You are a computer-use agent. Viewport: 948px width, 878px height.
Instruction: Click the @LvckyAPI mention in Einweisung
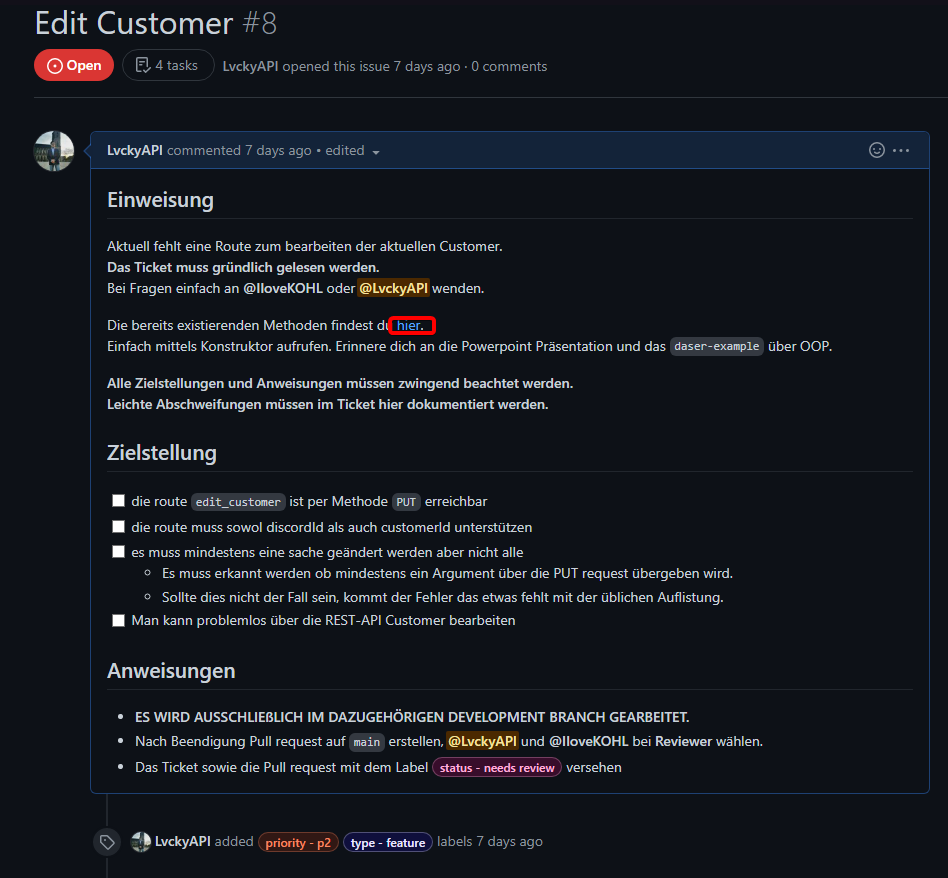coord(393,288)
